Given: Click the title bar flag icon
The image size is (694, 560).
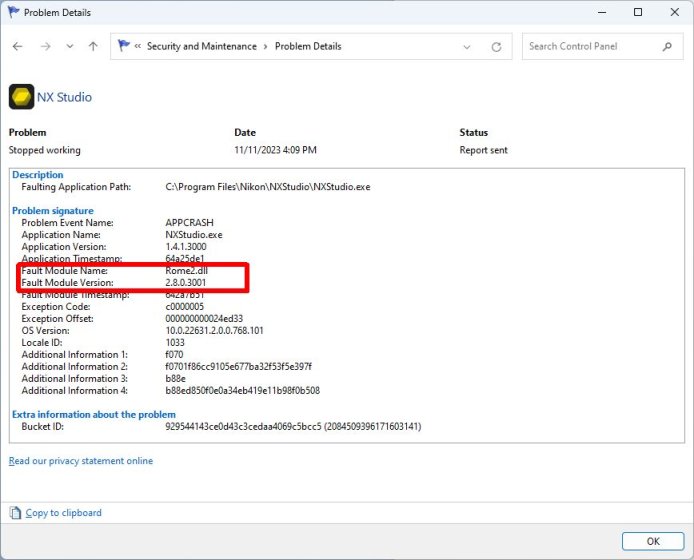Looking at the screenshot, I should pos(12,13).
